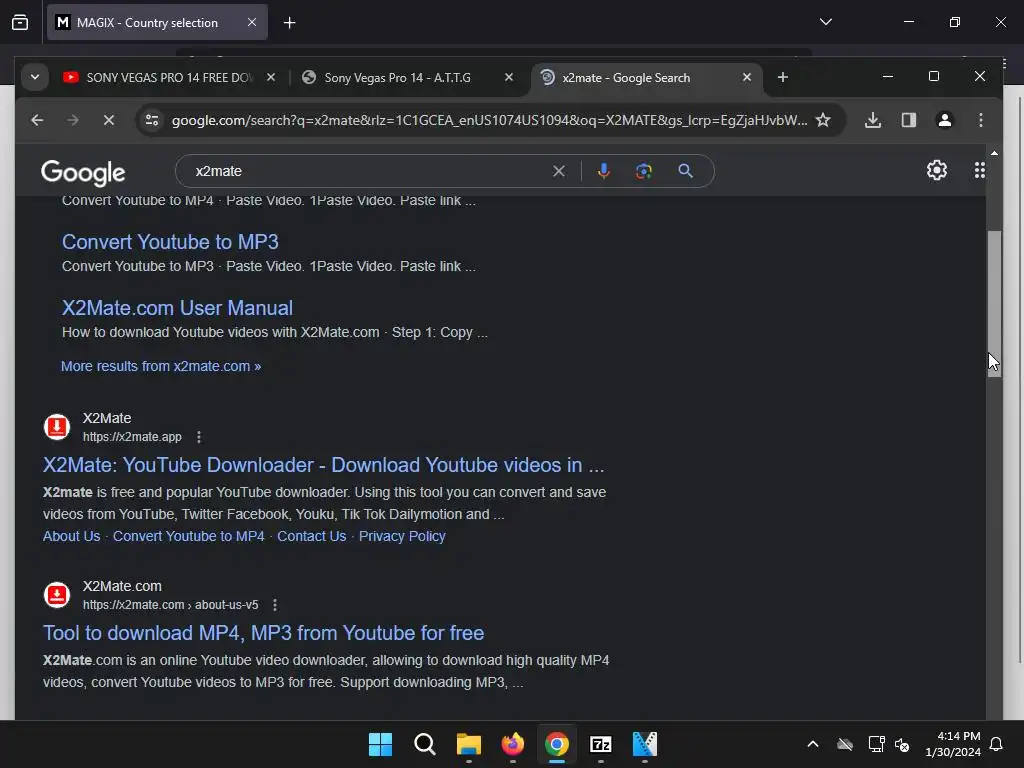The height and width of the screenshot is (768, 1024).
Task: Close the MAGIX Country selection tab
Action: (251, 22)
